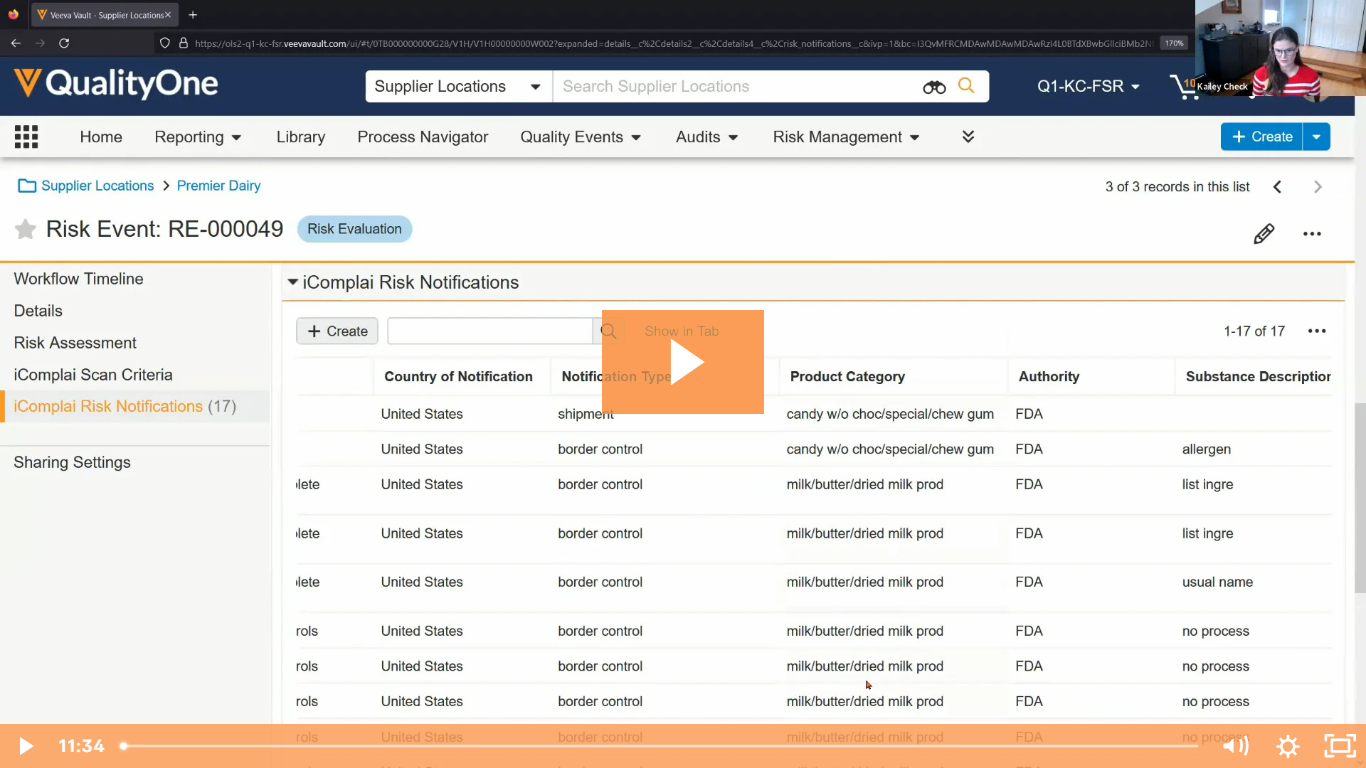Open the Quality Events menu
The image size is (1366, 768).
click(x=580, y=137)
